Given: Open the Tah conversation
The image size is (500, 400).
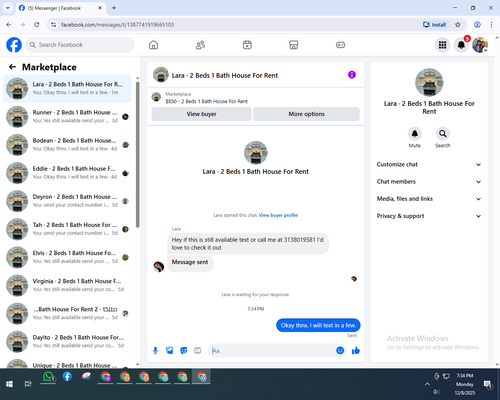Looking at the screenshot, I should [x=67, y=229].
